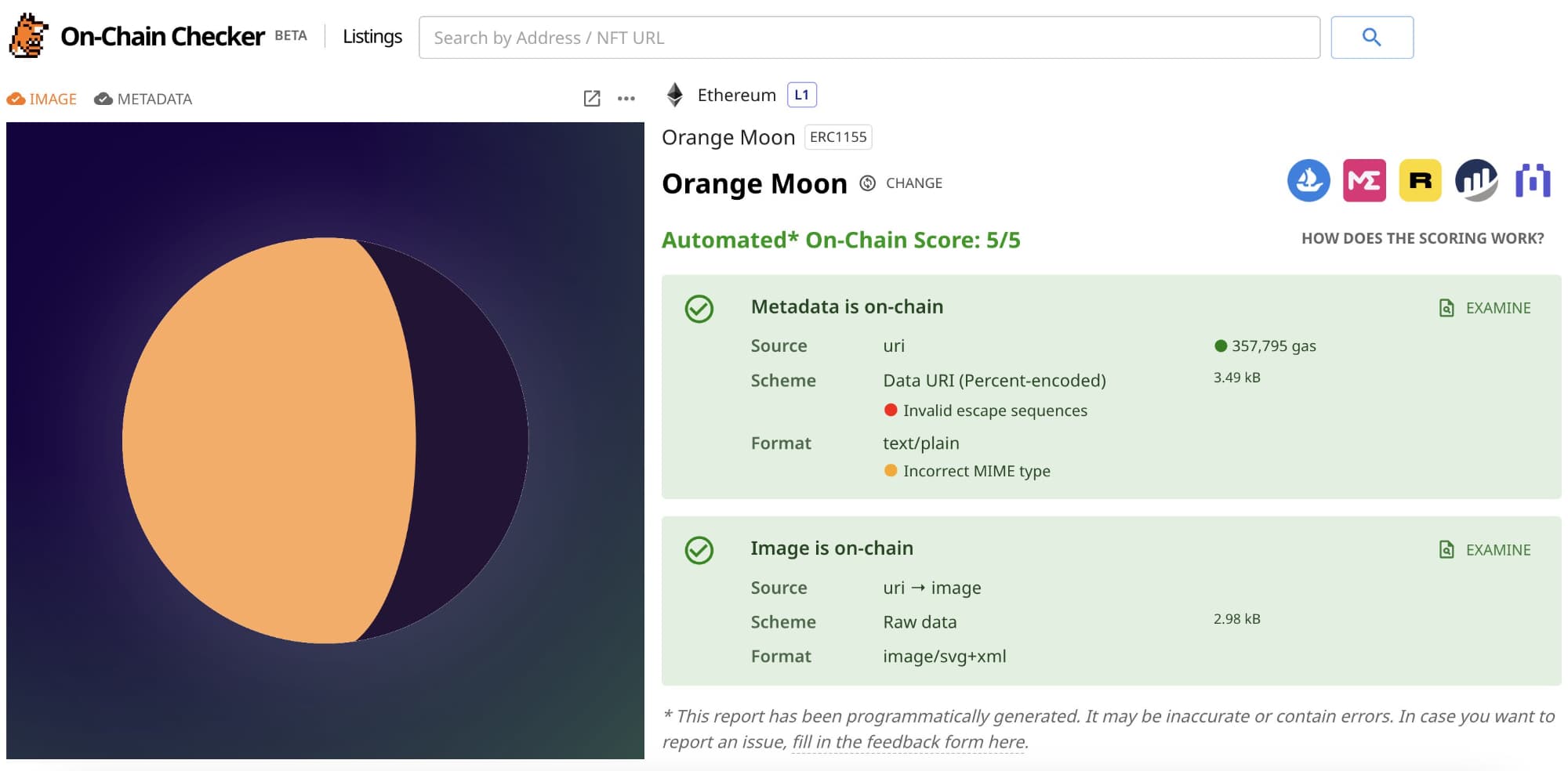Examine the on-chain image details
This screenshot has width=1568, height=771.
(x=1485, y=550)
